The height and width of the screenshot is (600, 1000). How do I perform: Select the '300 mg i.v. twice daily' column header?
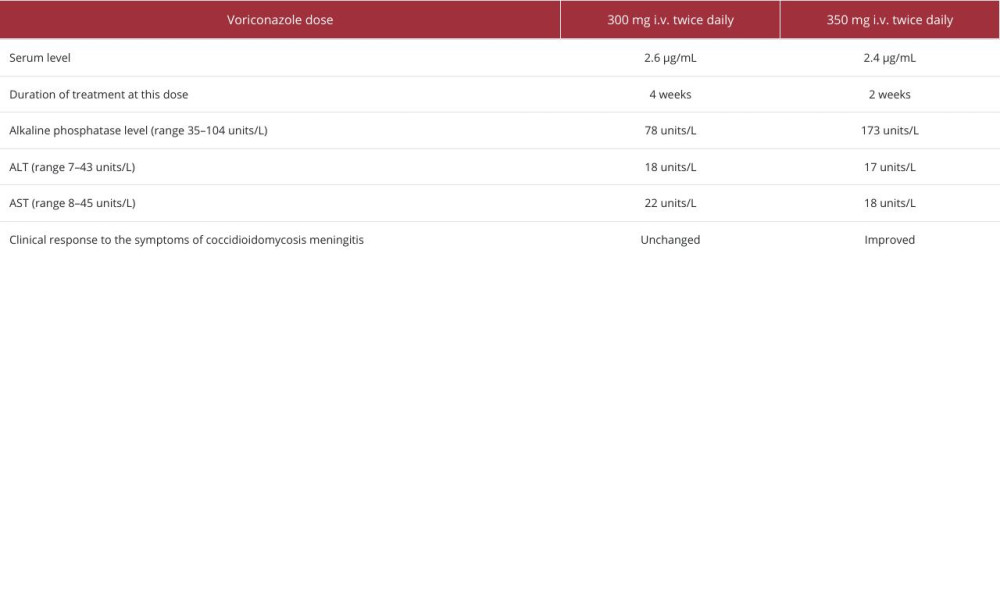click(x=670, y=20)
